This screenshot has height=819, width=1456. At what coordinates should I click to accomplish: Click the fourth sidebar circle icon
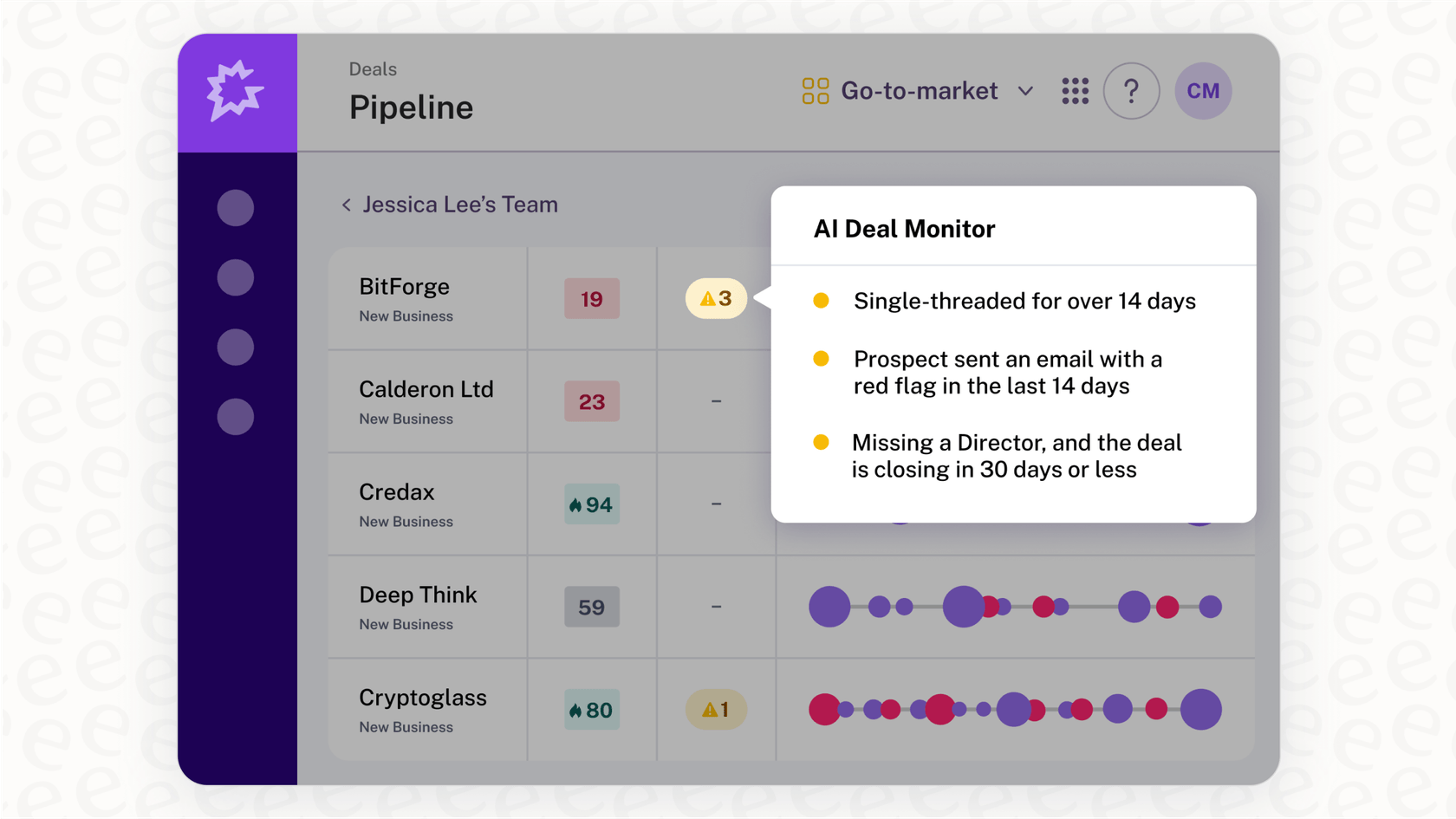[x=236, y=417]
